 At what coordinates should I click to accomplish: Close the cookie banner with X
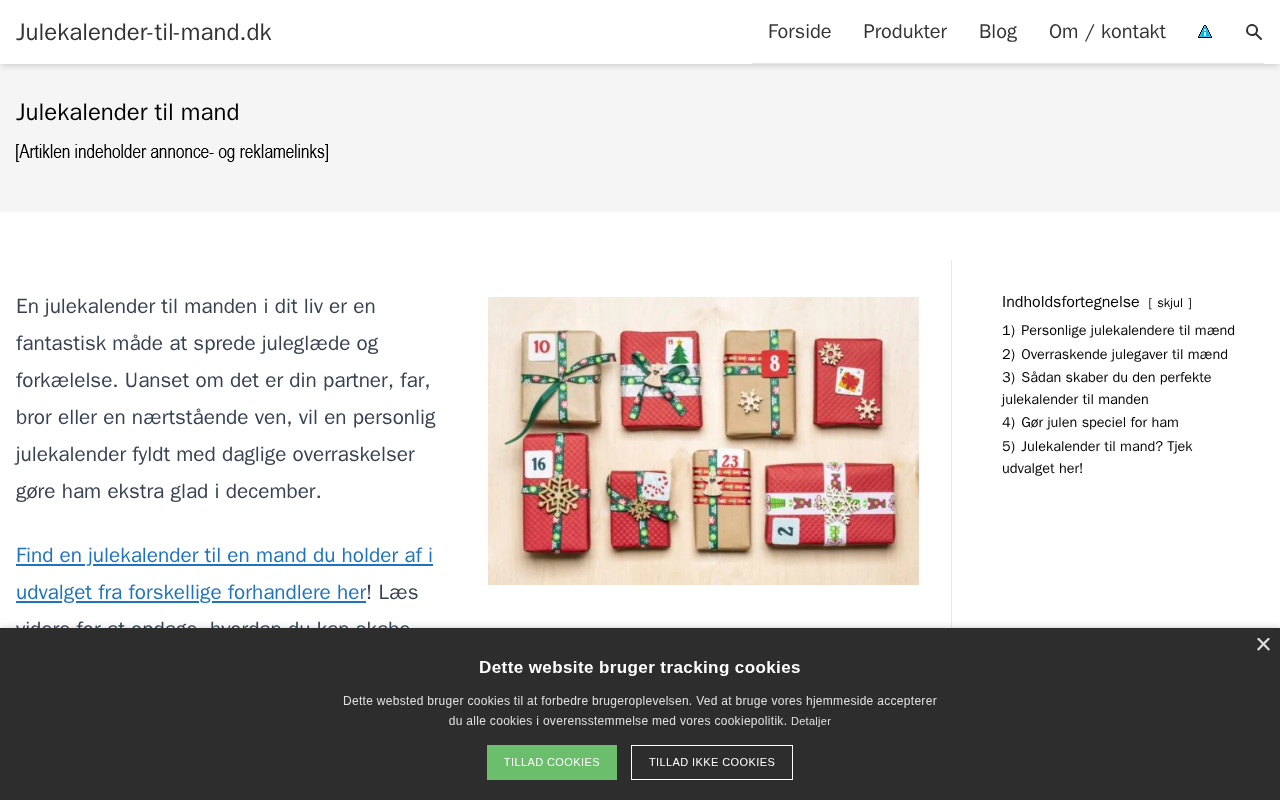coord(1263,645)
